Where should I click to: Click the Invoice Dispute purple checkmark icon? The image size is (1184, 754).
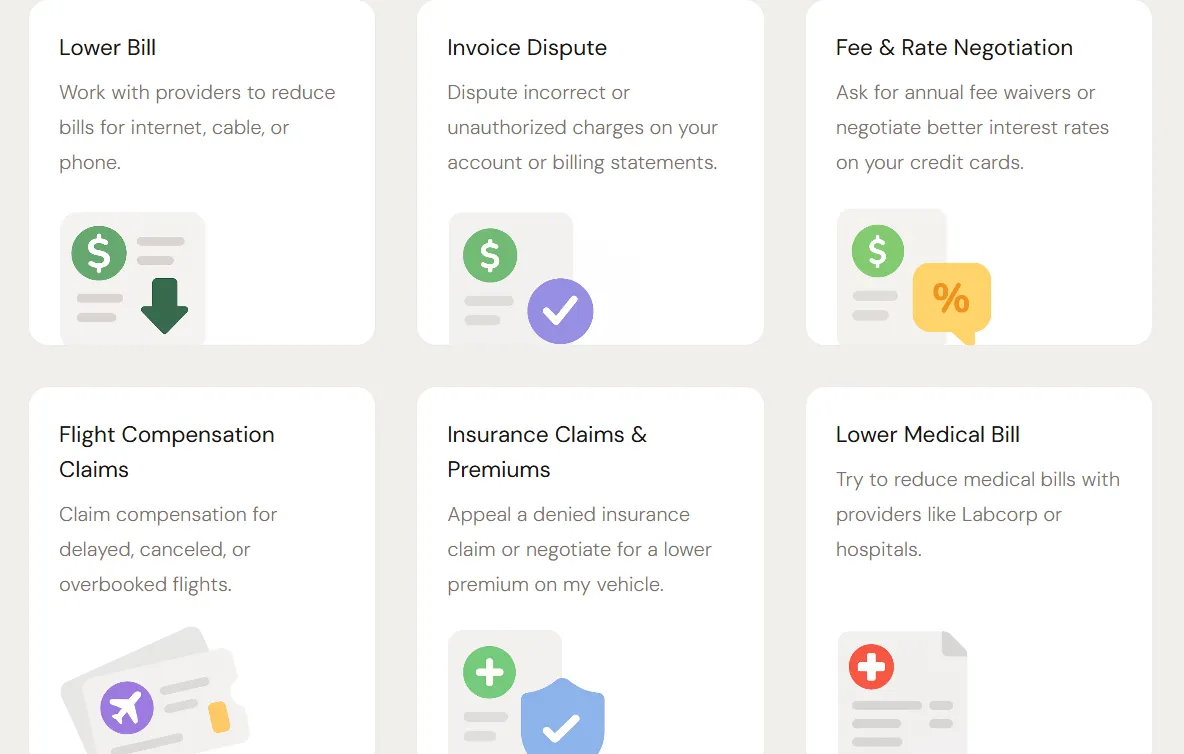click(560, 311)
